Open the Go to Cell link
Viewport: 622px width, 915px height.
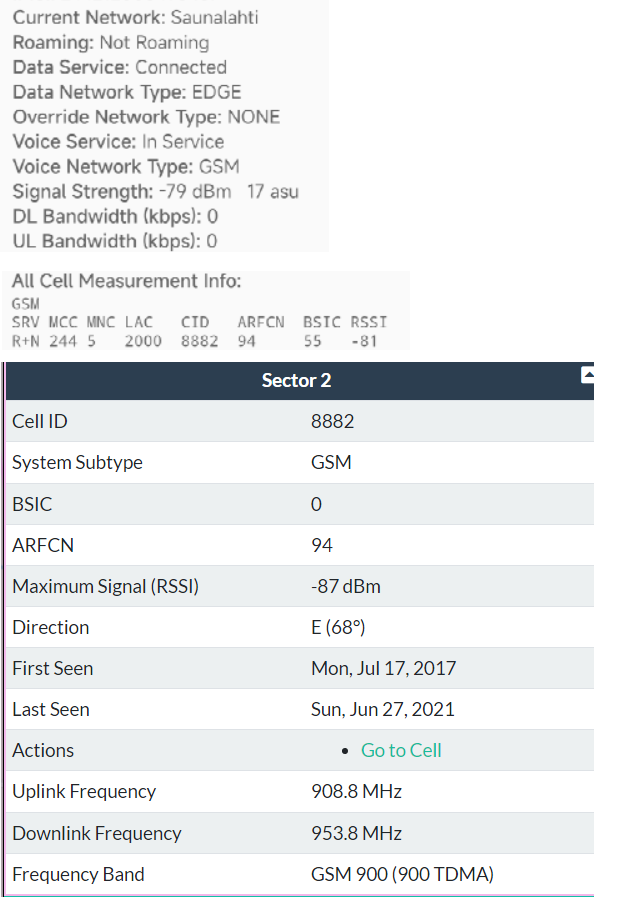click(401, 750)
